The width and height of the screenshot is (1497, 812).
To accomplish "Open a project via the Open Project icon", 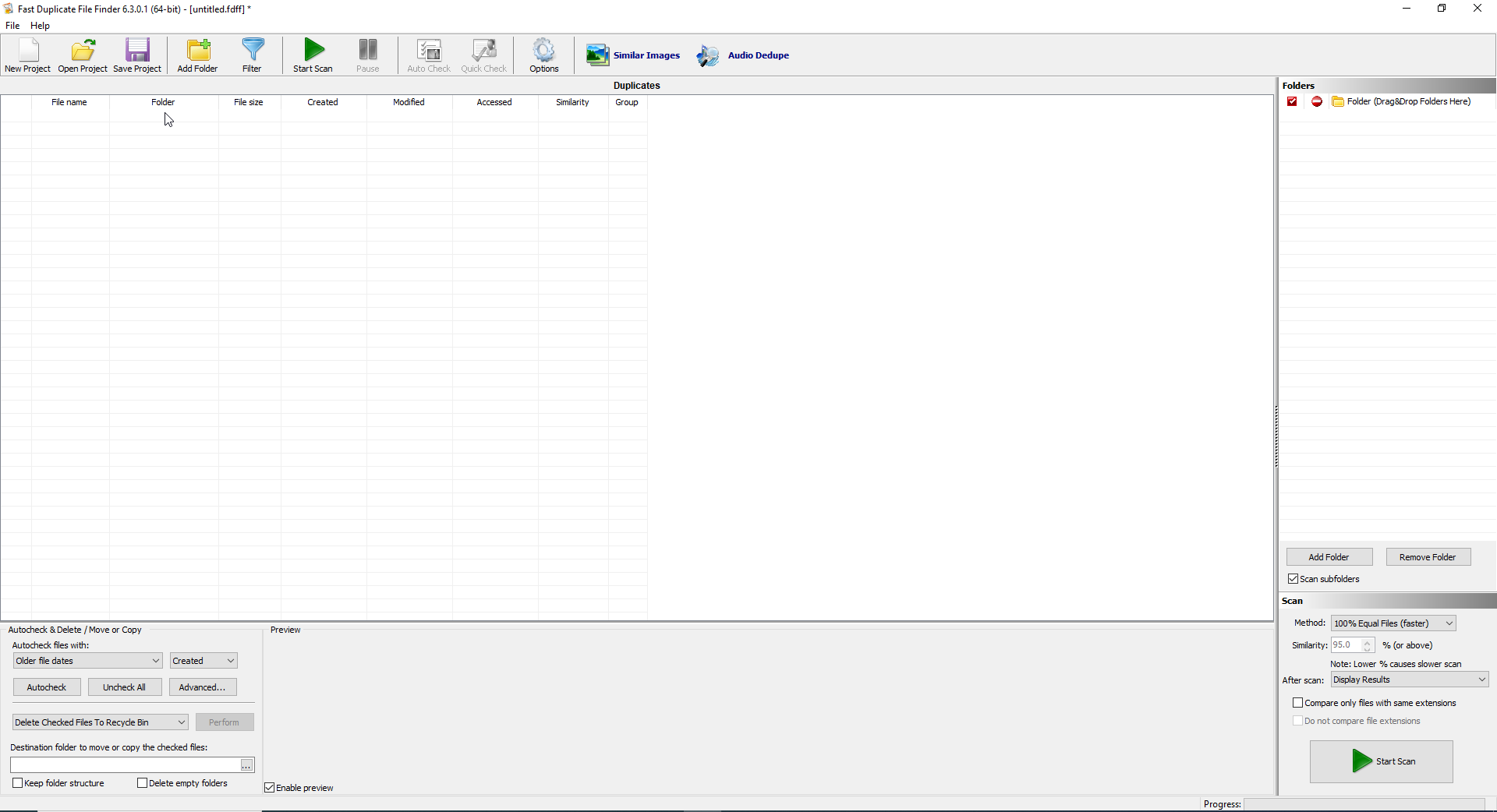I will pos(82,55).
